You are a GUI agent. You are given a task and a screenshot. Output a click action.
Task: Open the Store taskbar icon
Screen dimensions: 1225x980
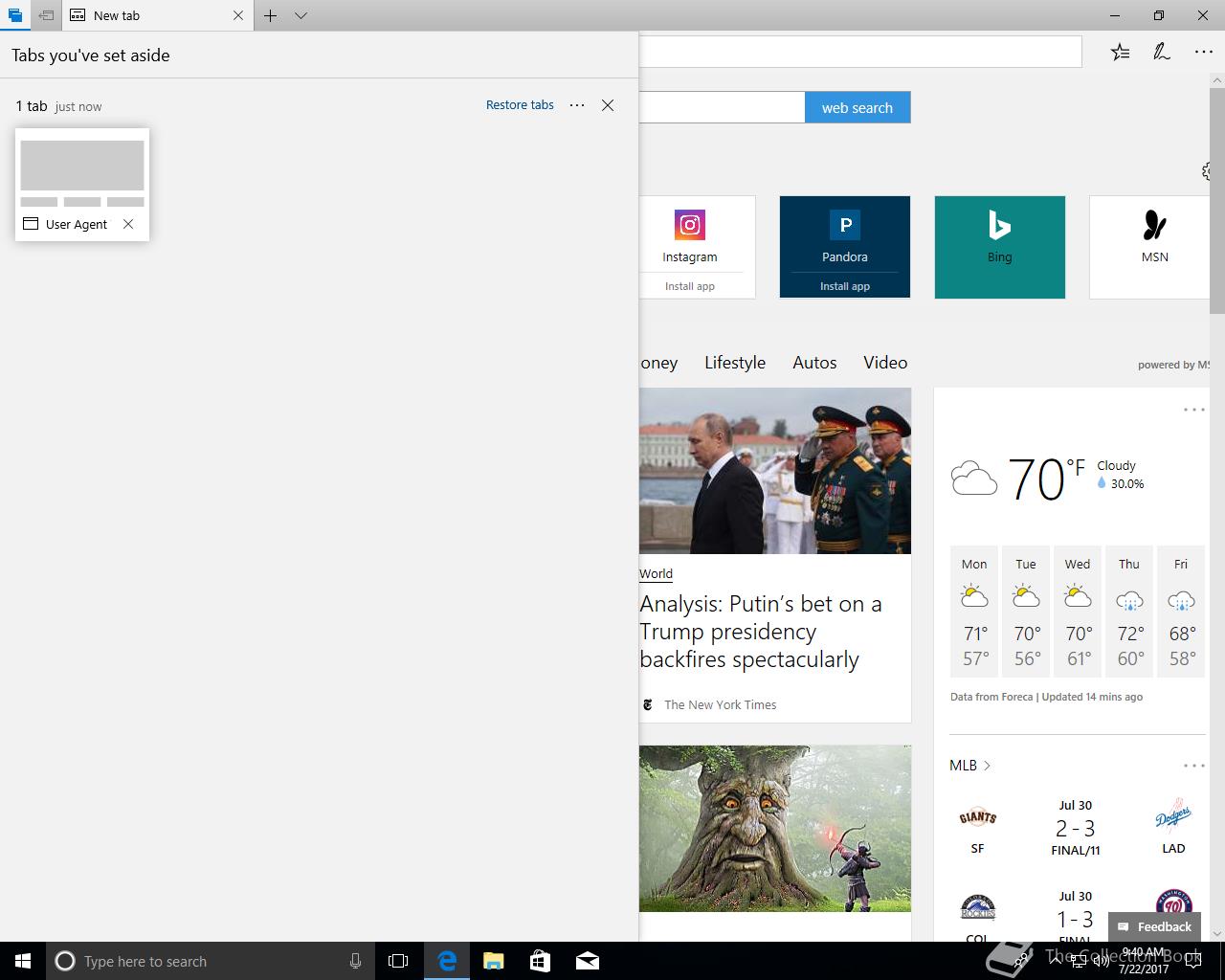point(541,961)
